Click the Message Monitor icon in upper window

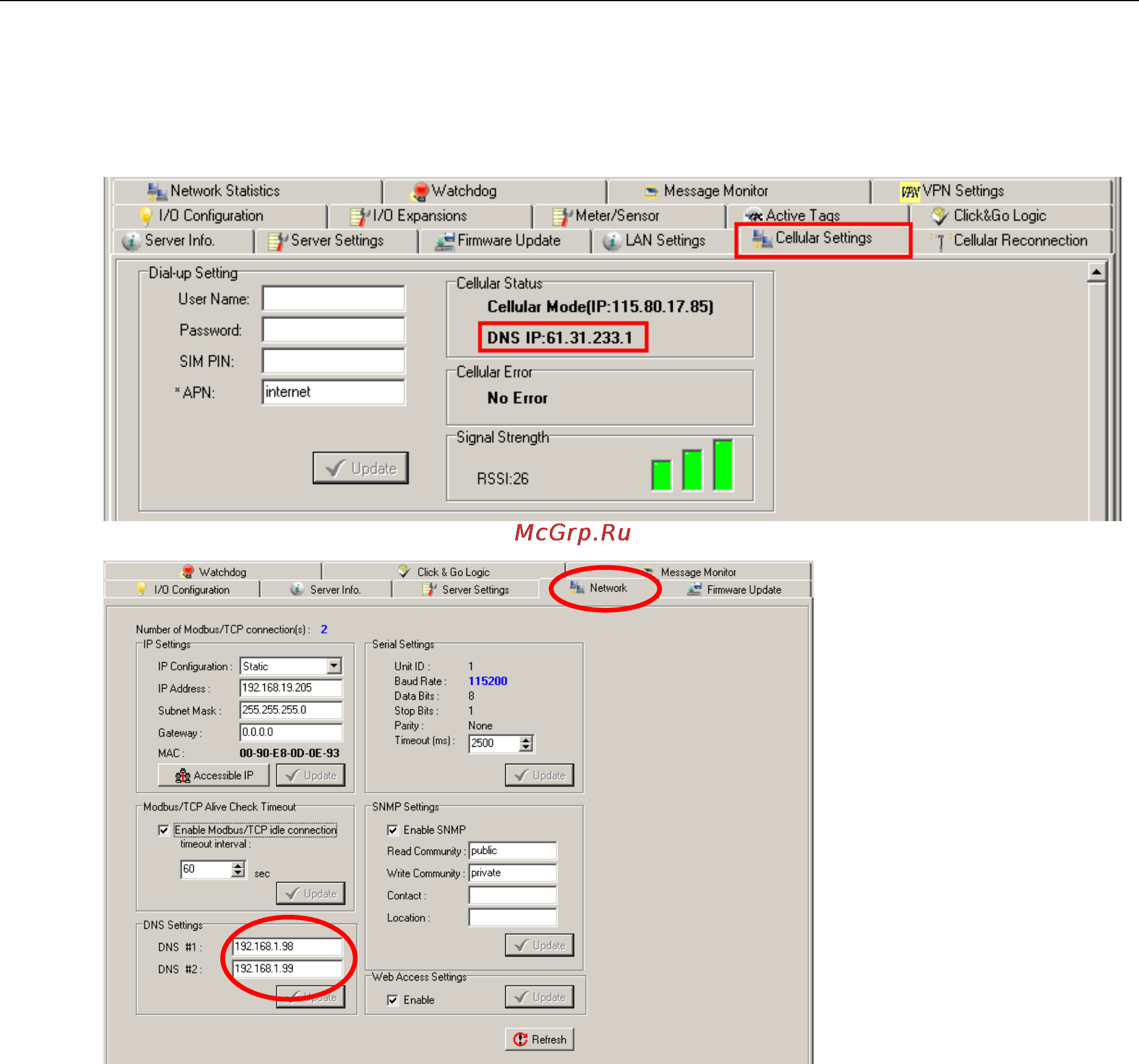click(x=651, y=192)
